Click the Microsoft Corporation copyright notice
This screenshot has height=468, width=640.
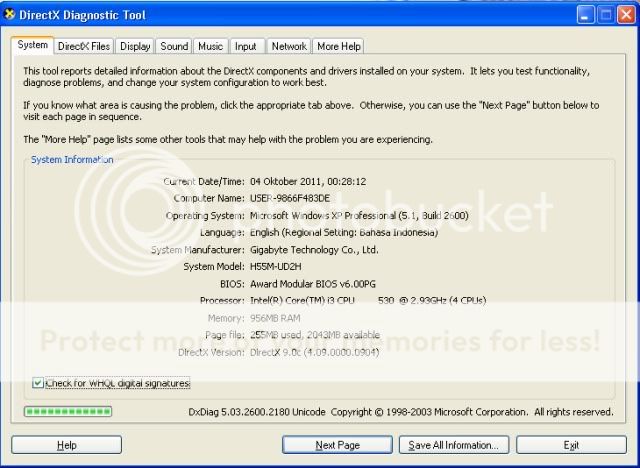(472, 412)
